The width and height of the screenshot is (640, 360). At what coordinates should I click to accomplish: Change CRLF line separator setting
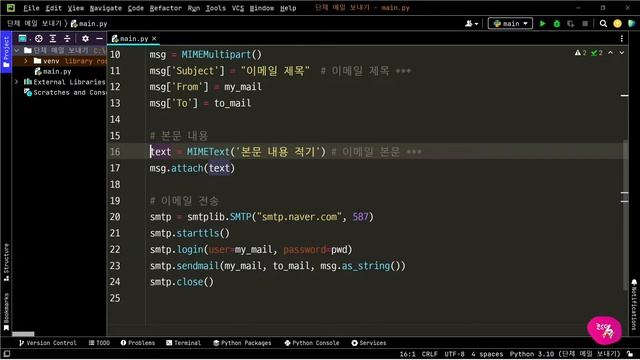429,354
